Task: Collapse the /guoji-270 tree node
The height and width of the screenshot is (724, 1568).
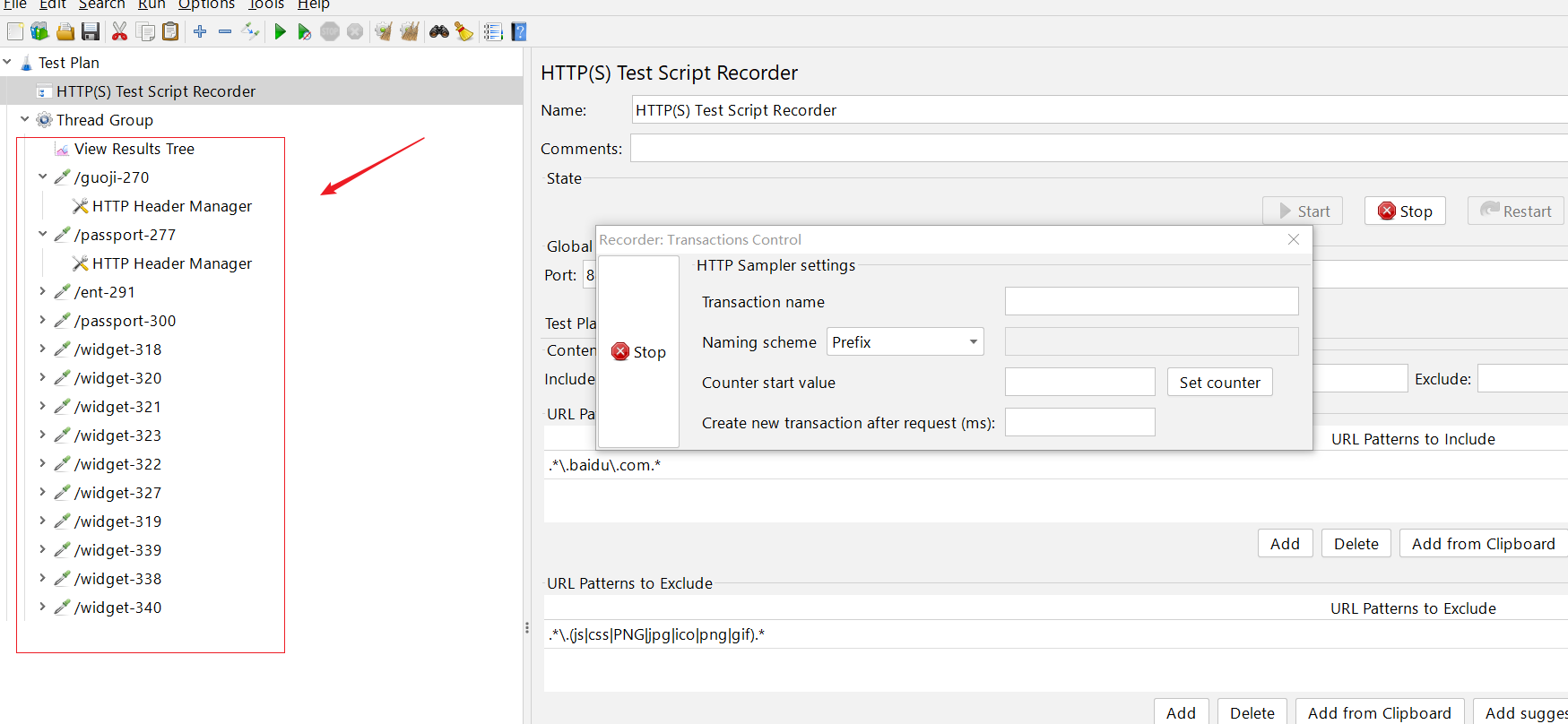Action: 42,177
